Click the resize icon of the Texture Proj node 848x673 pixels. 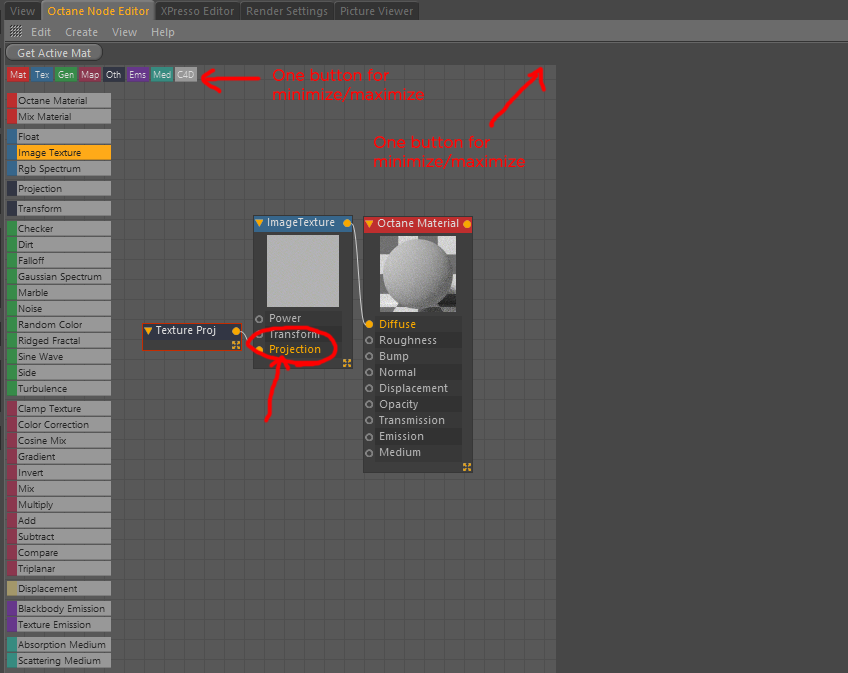(x=236, y=345)
